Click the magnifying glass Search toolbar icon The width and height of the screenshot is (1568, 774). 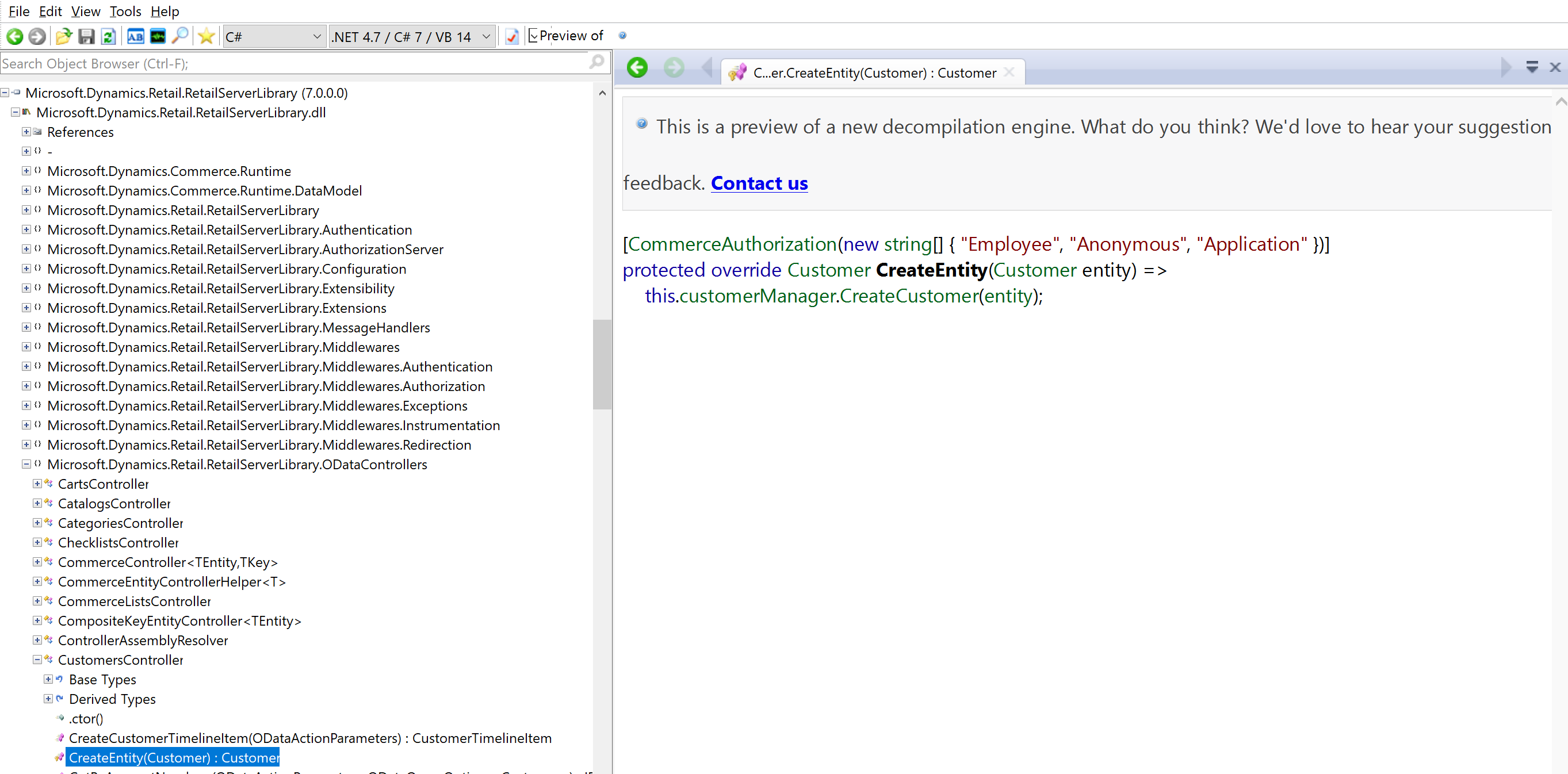179,36
